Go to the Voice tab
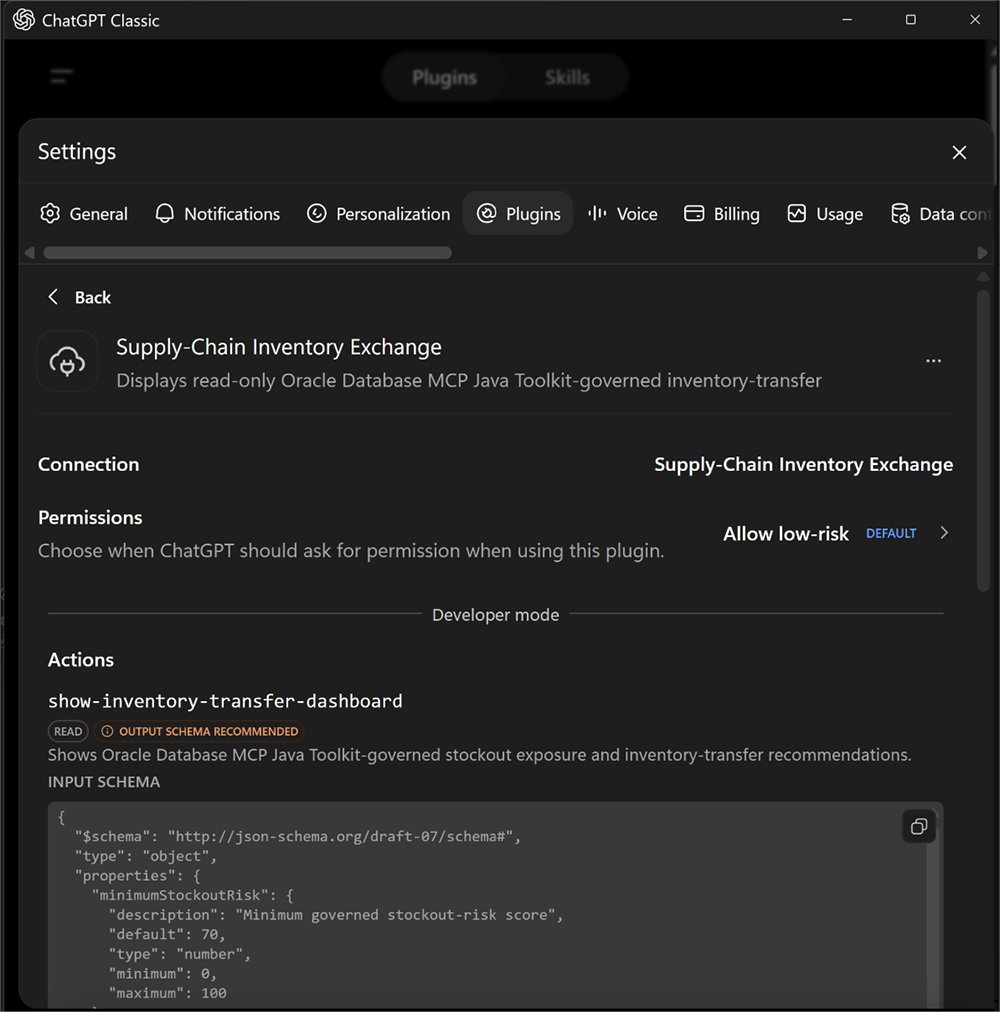The width and height of the screenshot is (1000, 1012). [x=622, y=214]
